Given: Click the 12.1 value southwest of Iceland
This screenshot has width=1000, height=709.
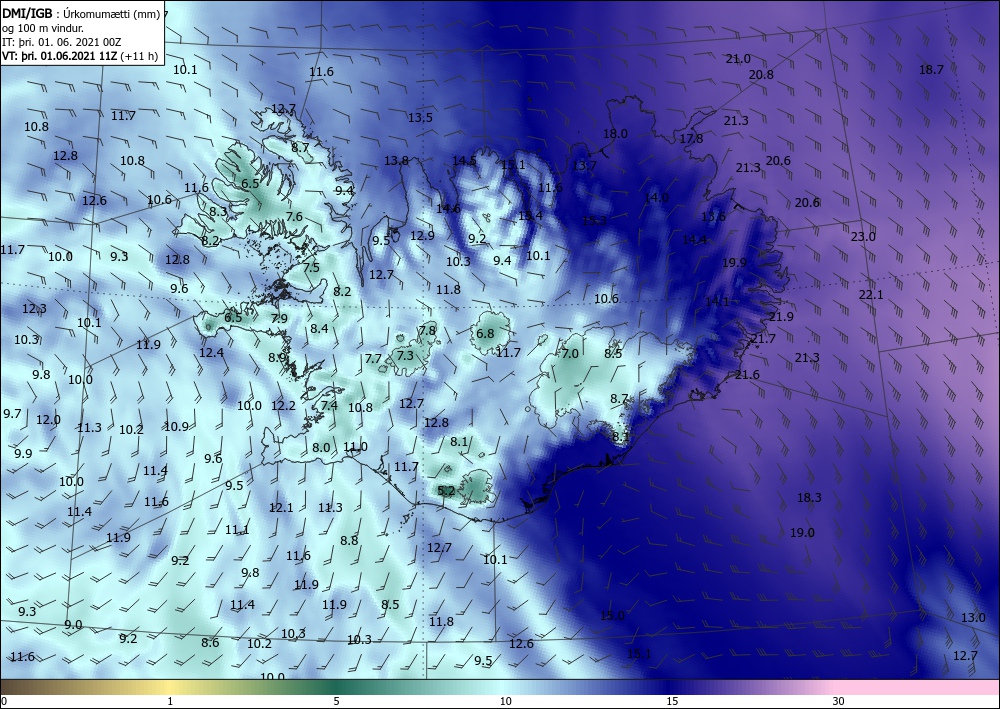Looking at the screenshot, I should click(281, 508).
